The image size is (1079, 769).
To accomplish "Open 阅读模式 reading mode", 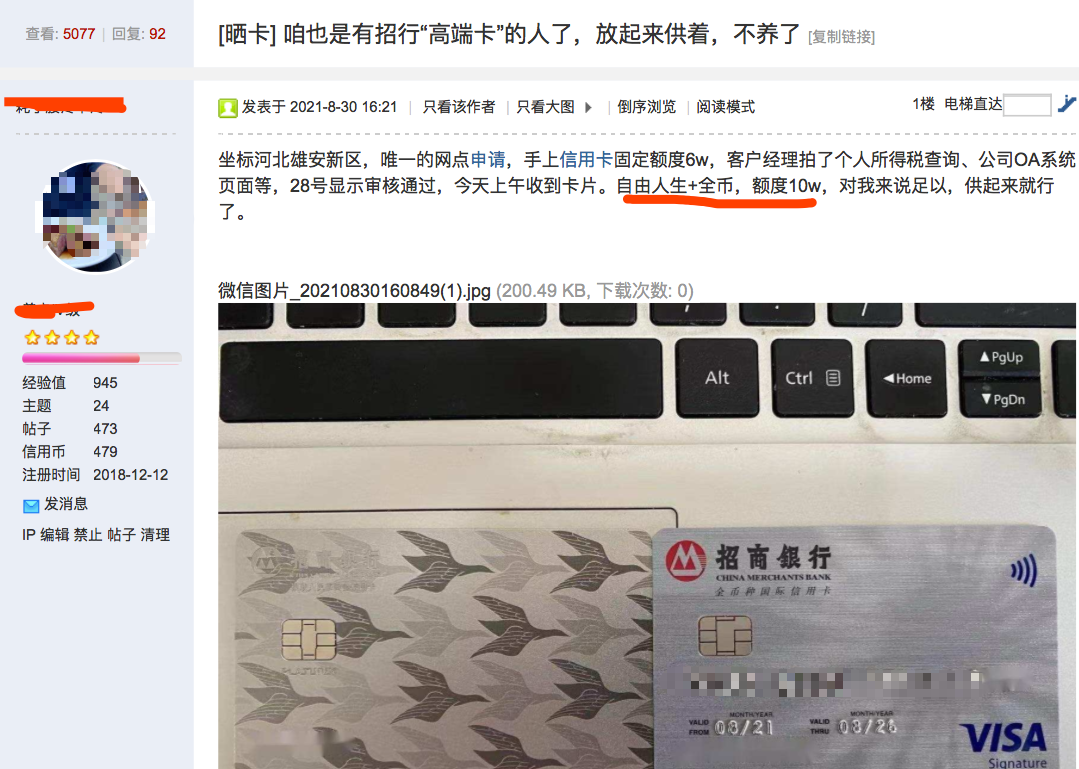I will coord(725,107).
